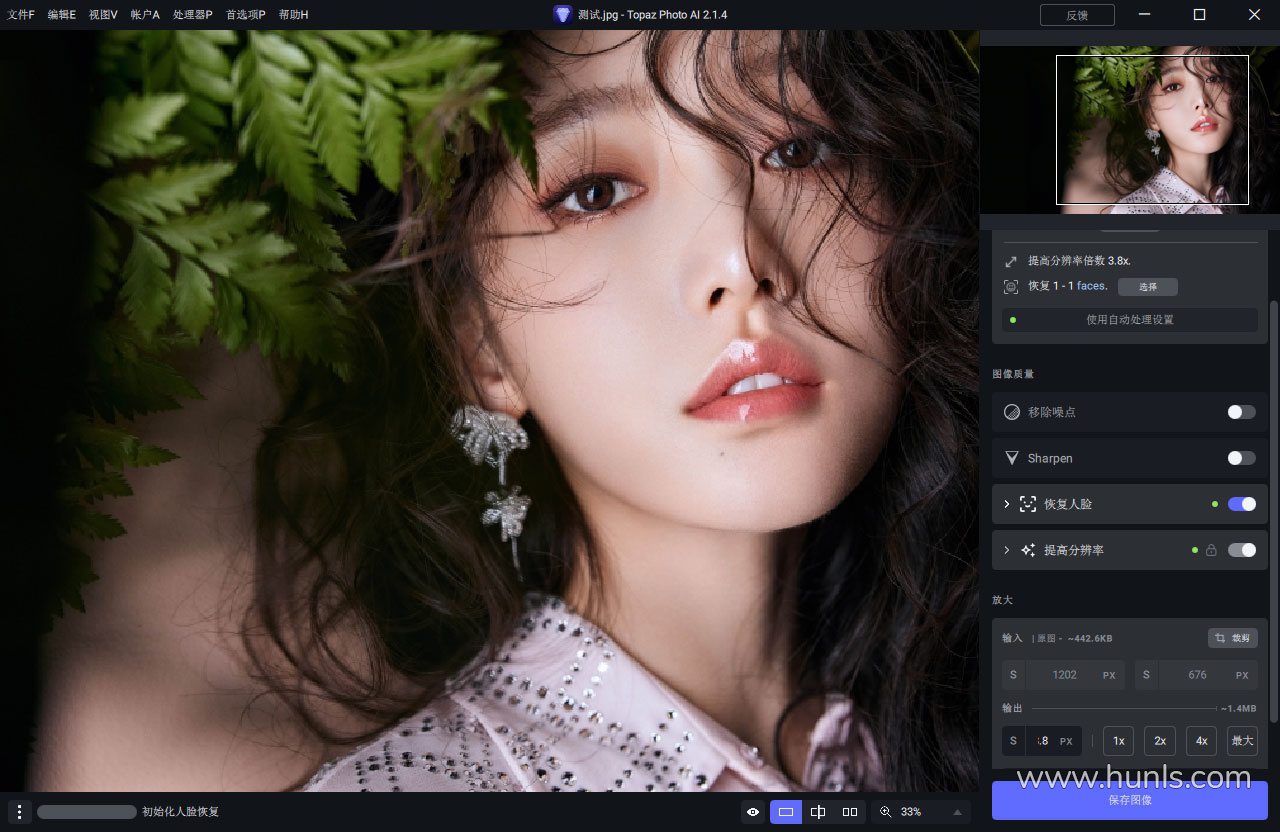Viewport: 1280px width, 832px height.
Task: Select the 2x upscale factor
Action: pyautogui.click(x=1160, y=741)
